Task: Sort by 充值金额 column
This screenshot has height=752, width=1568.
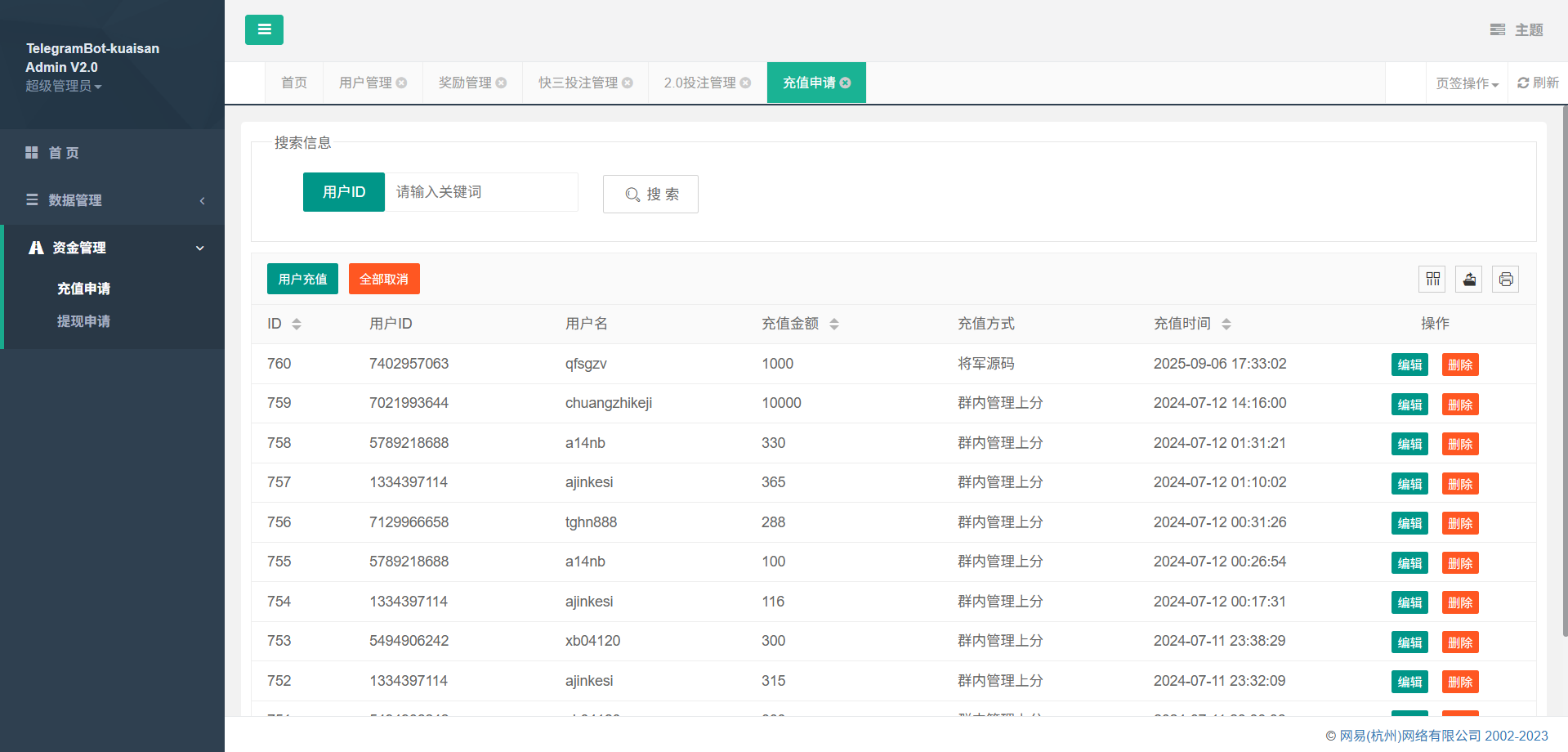Action: click(x=834, y=325)
